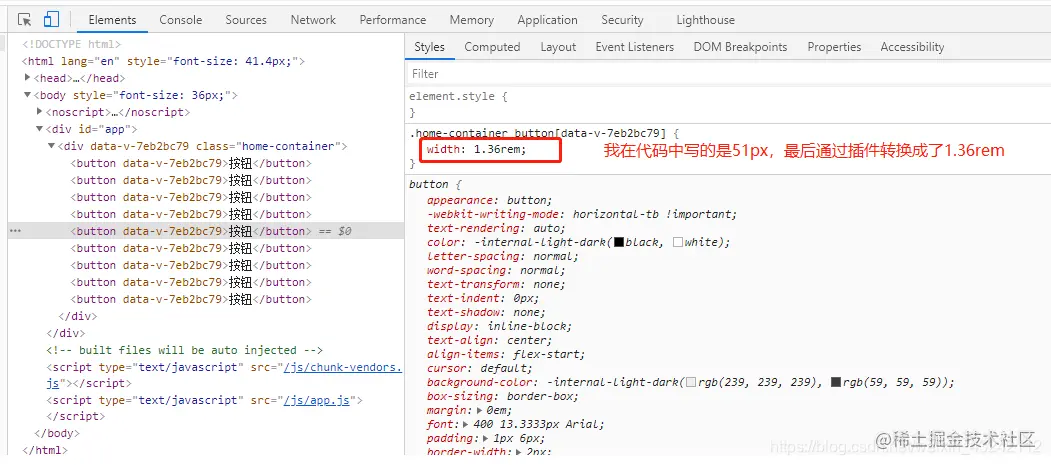The width and height of the screenshot is (1051, 465).
Task: Switch to the Network tab
Action: click(313, 20)
